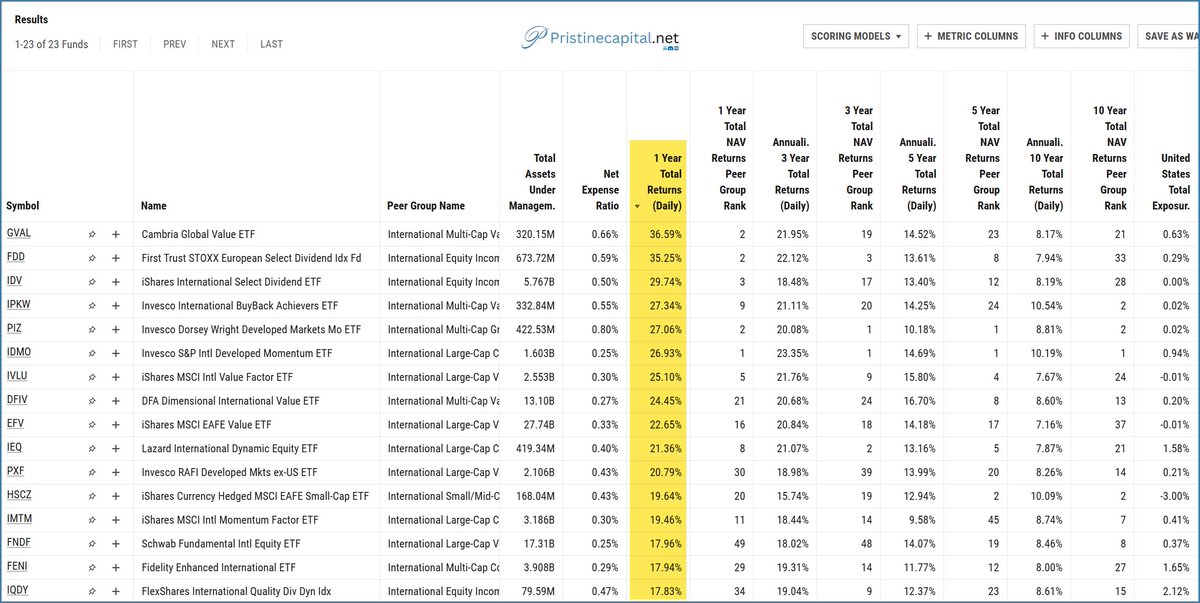Open the Pristinecapital.net logo link
1200x603 pixels.
pos(601,38)
